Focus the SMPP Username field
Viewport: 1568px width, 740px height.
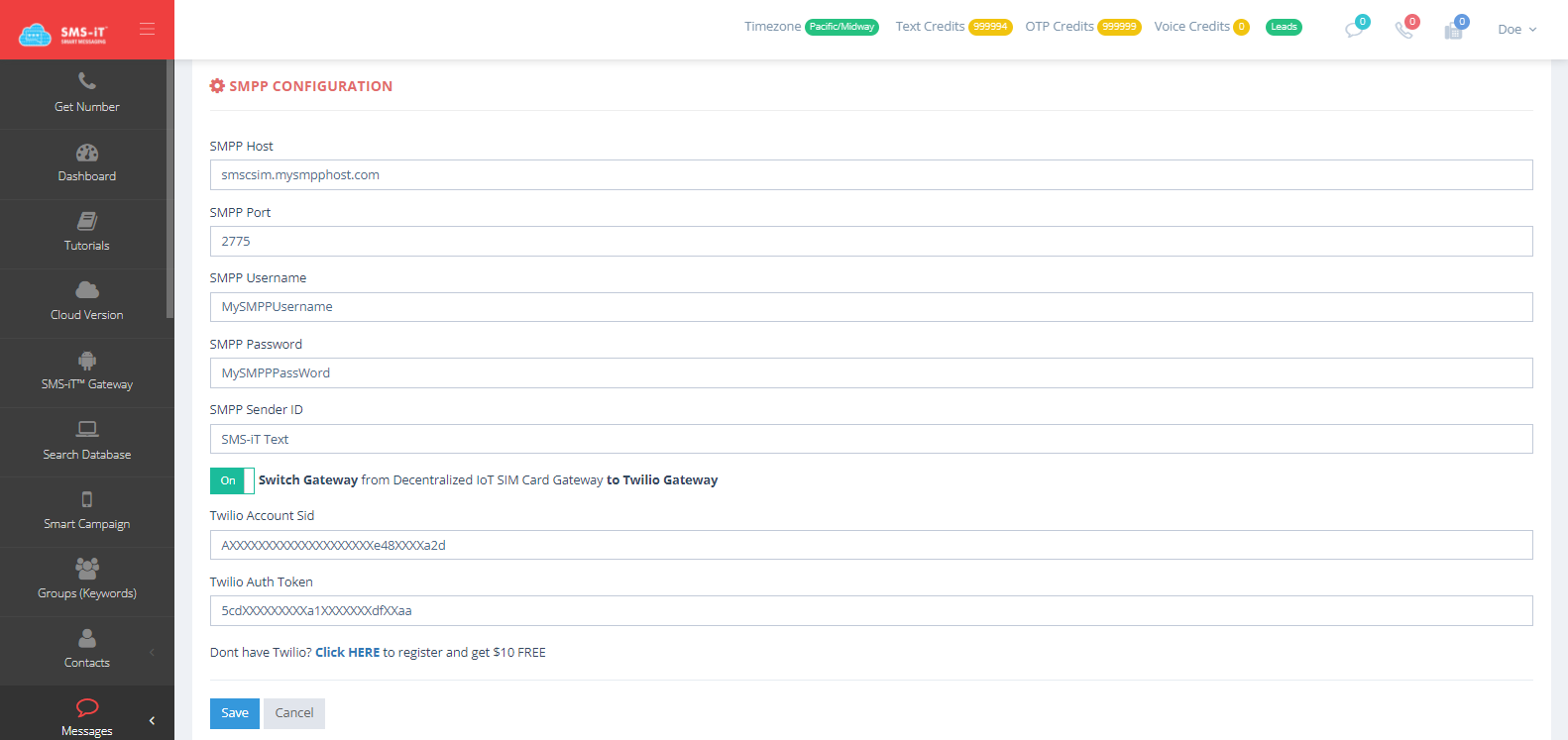point(871,307)
